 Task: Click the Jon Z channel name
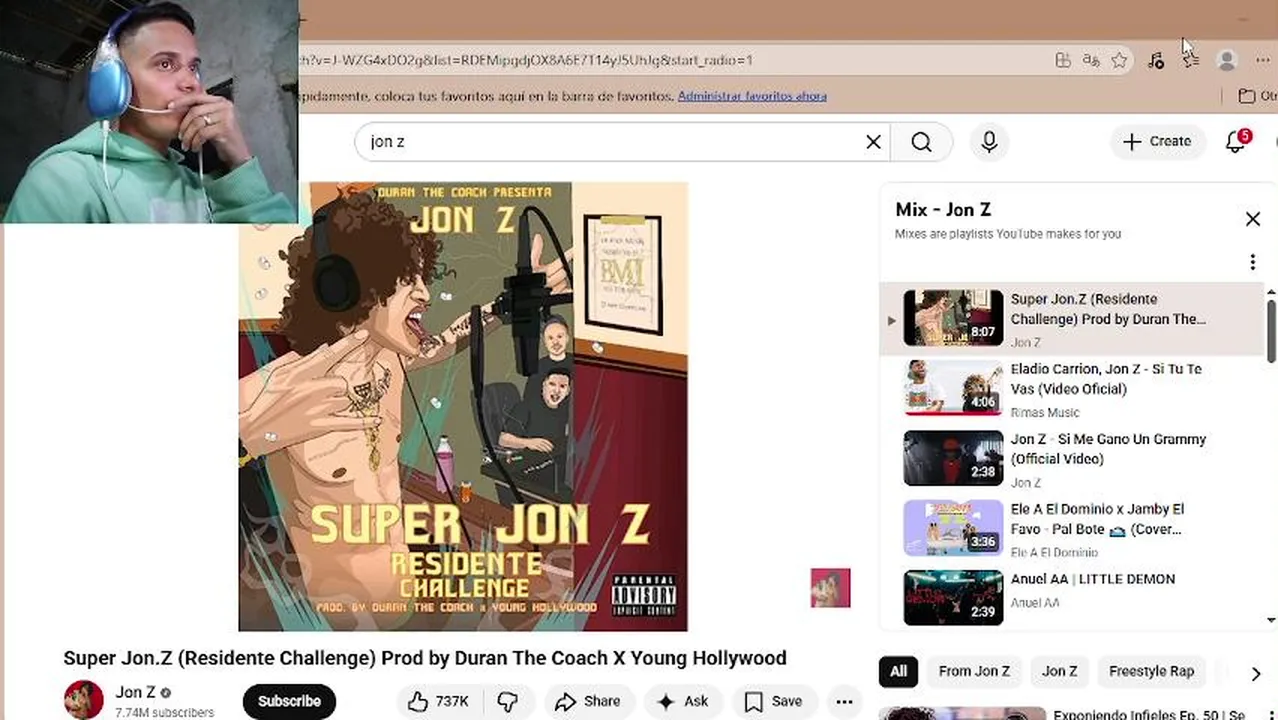(135, 692)
